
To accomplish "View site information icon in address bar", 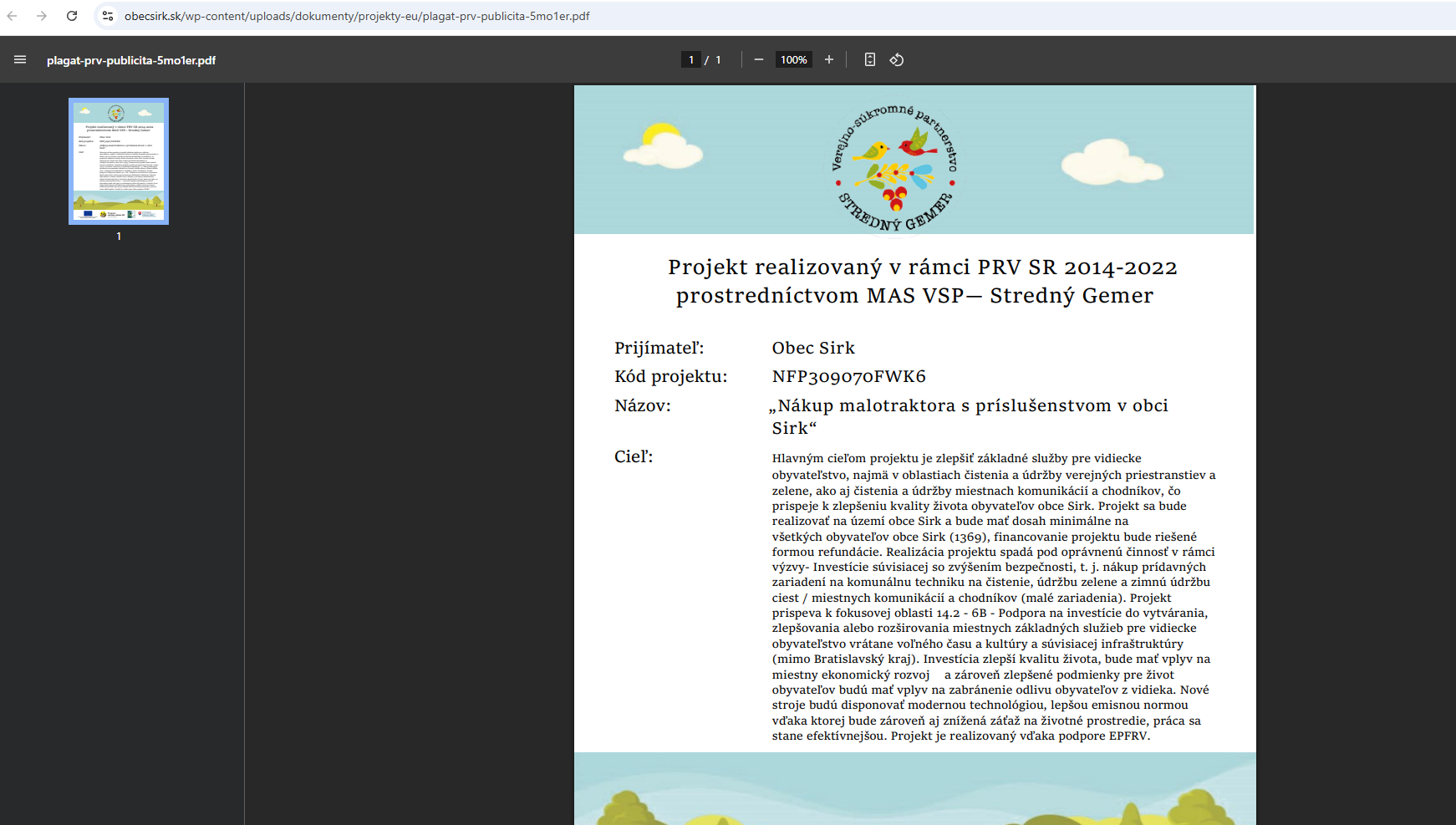I will pos(108,16).
